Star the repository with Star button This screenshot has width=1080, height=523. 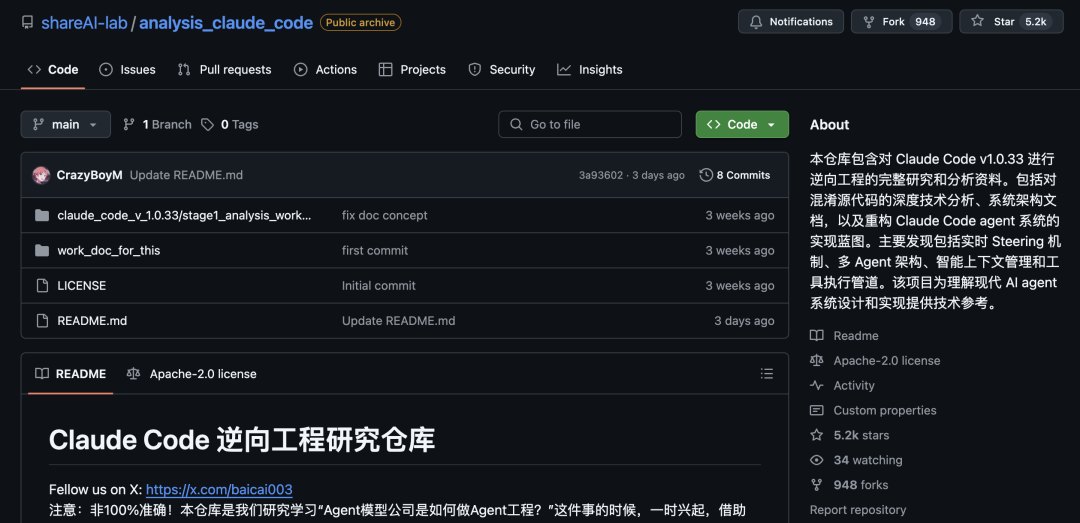point(1011,21)
